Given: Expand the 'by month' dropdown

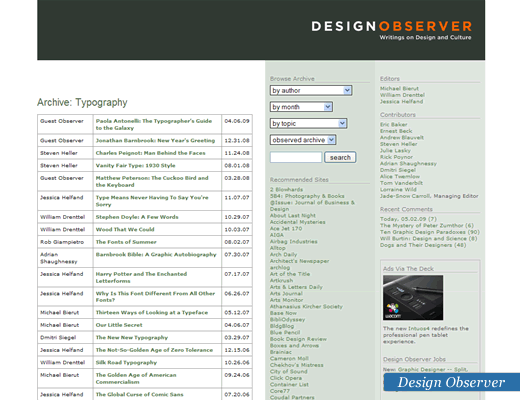Looking at the screenshot, I should pyautogui.click(x=301, y=107).
